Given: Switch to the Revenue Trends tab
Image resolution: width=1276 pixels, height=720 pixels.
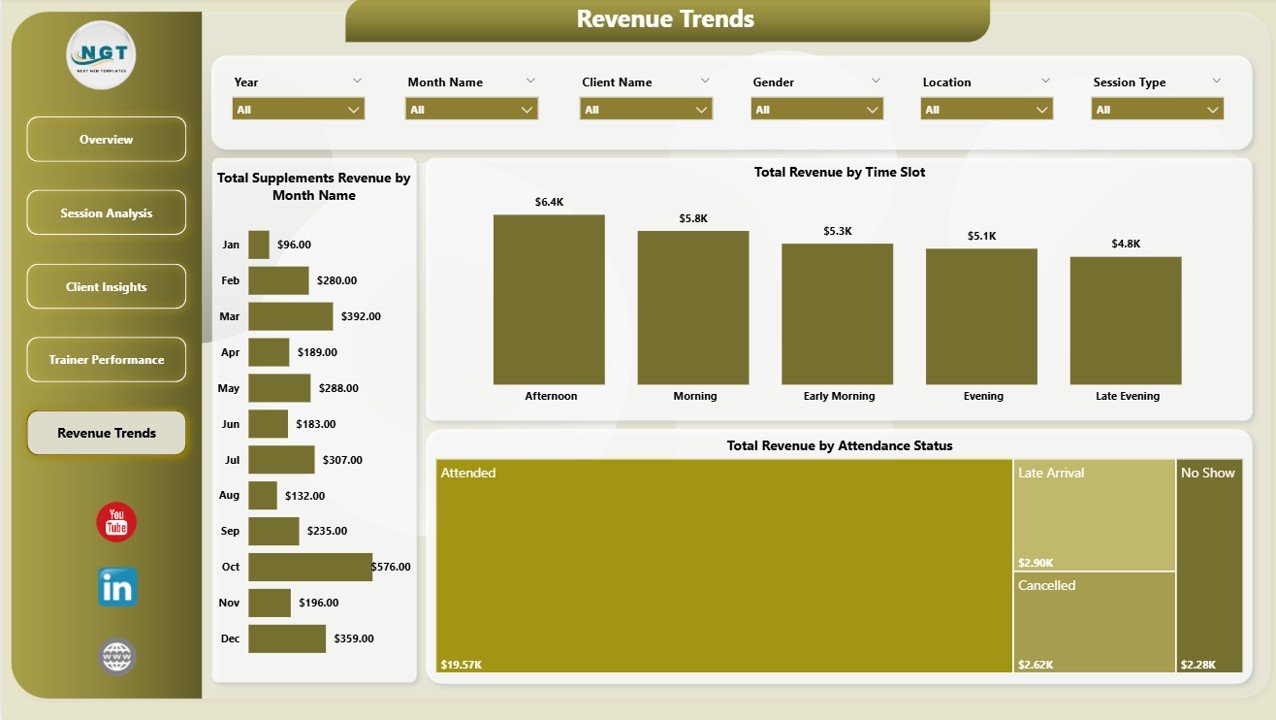Looking at the screenshot, I should coord(105,432).
